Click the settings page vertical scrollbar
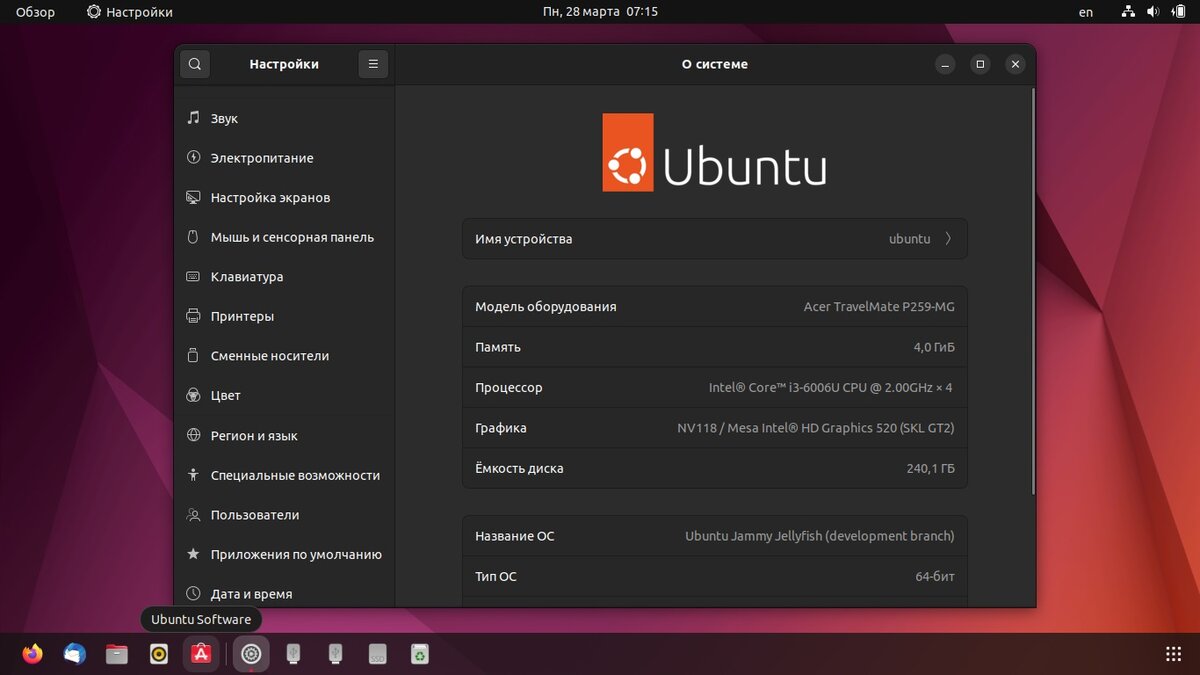 point(1033,291)
